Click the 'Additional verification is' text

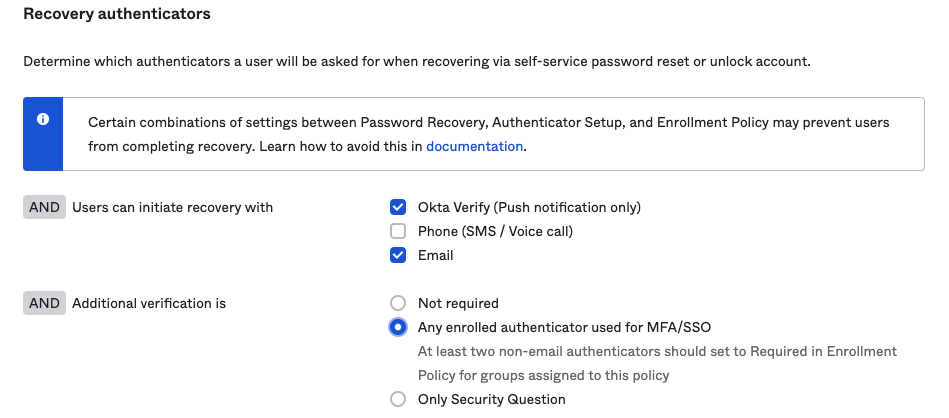(x=149, y=304)
